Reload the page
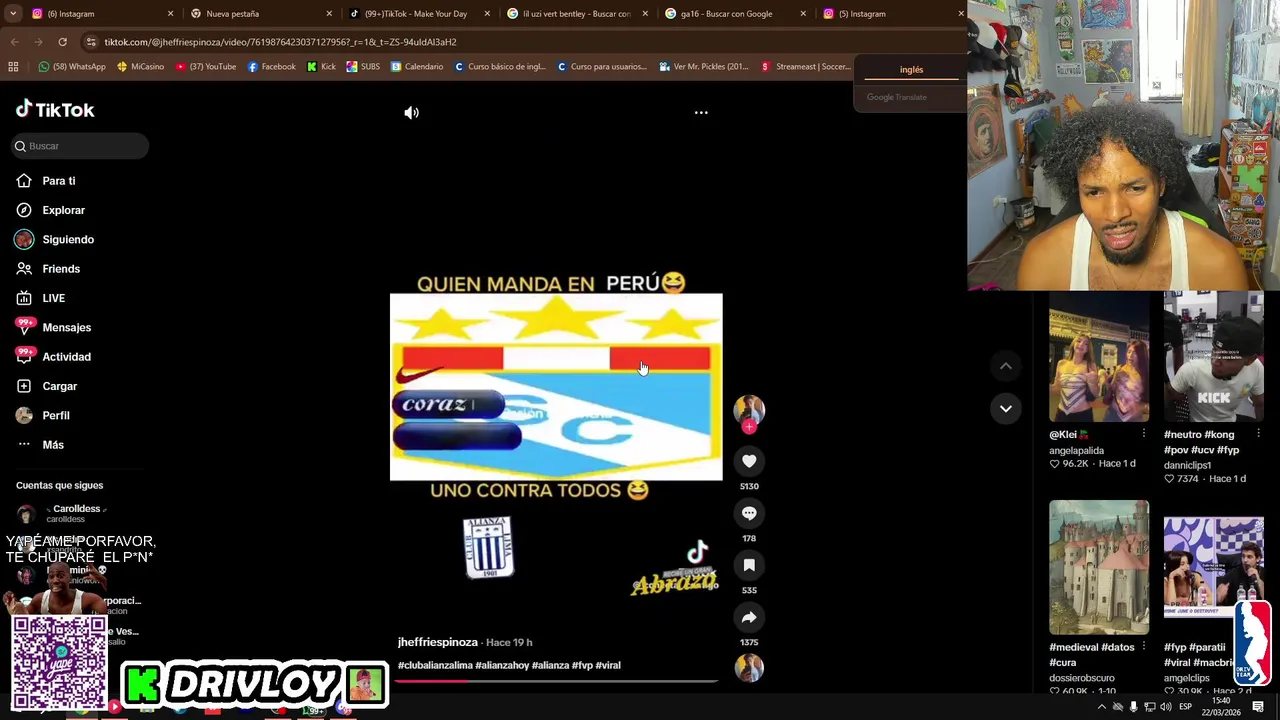The height and width of the screenshot is (720, 1280). tap(62, 42)
